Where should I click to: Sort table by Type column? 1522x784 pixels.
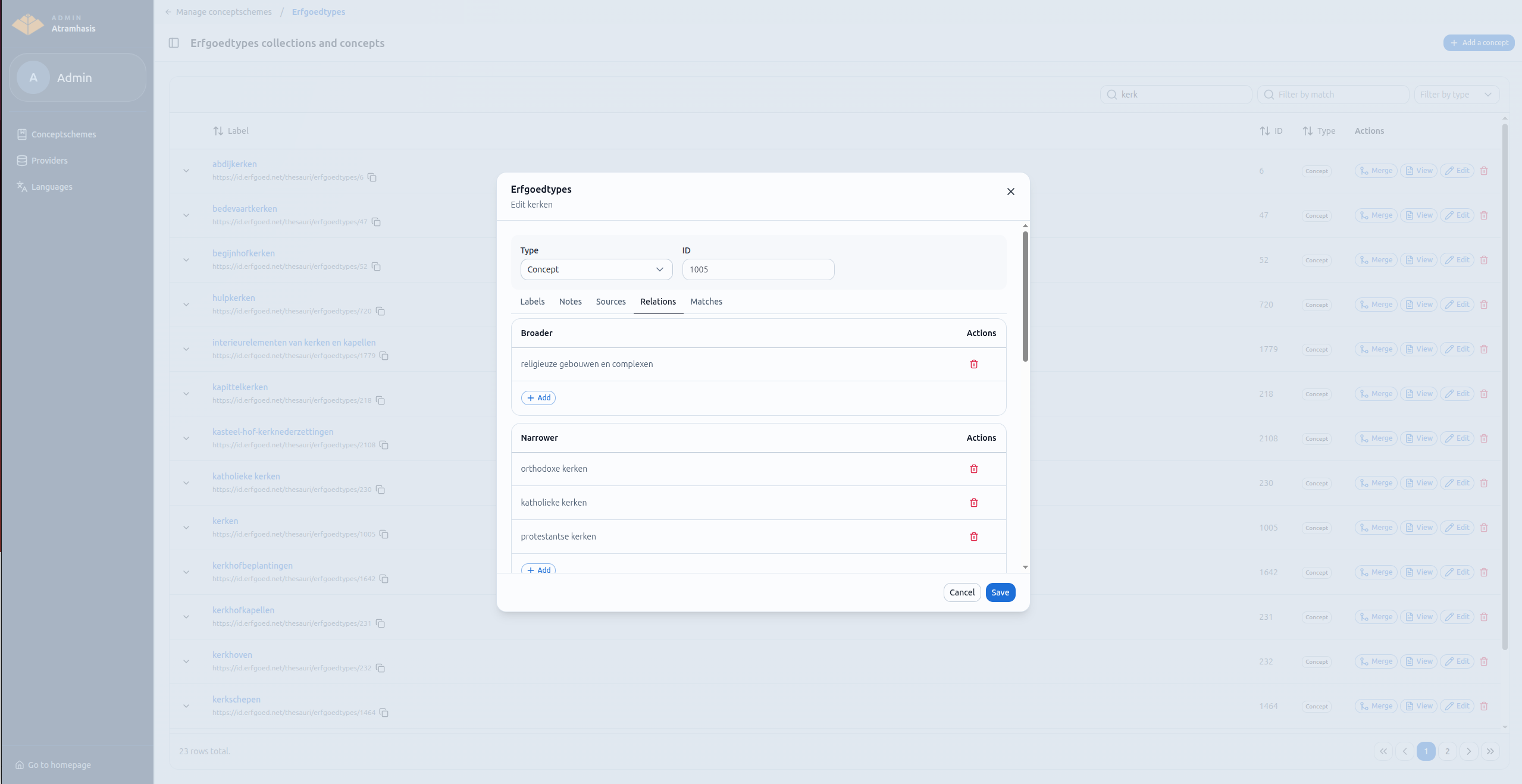click(1319, 131)
